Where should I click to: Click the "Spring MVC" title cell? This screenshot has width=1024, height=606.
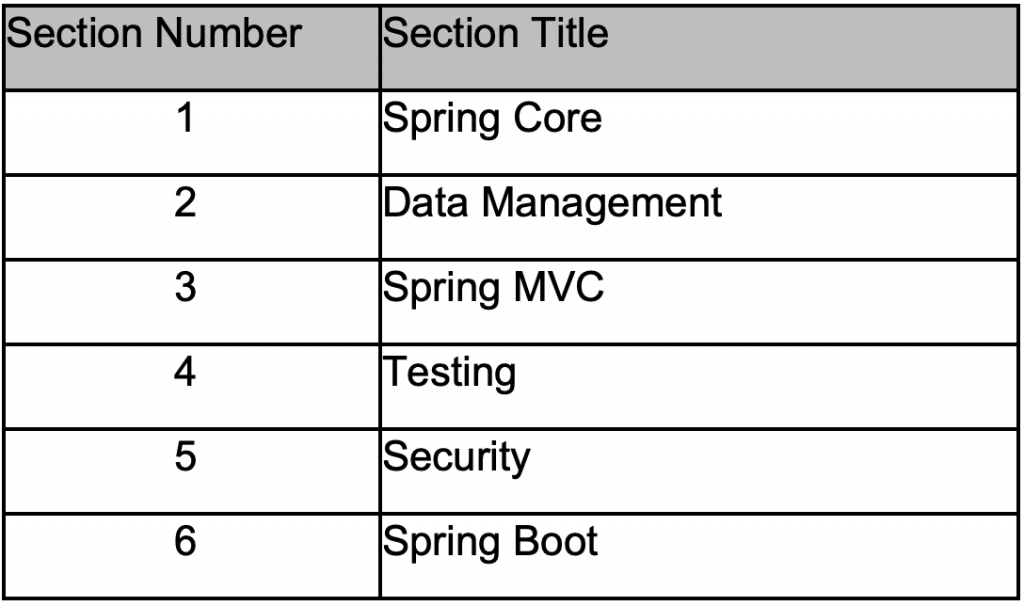[x=494, y=289]
